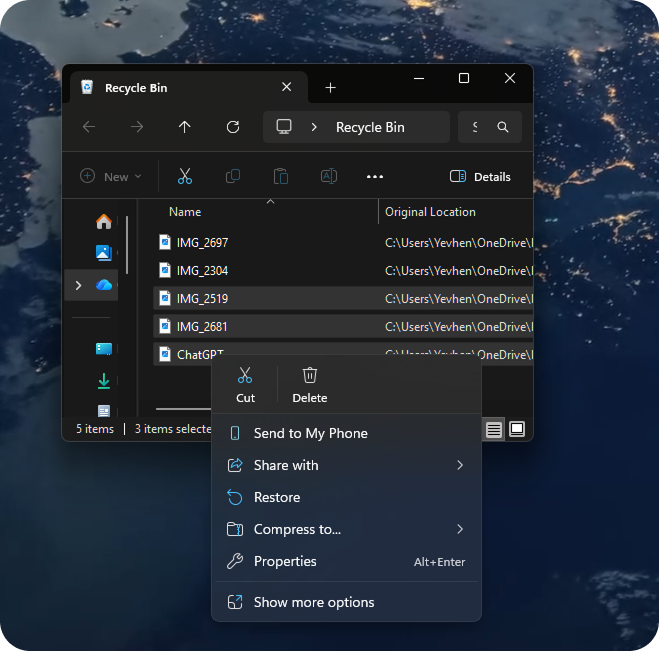Open Gallery from the sidebar
Image resolution: width=659 pixels, height=651 pixels.
tap(104, 252)
